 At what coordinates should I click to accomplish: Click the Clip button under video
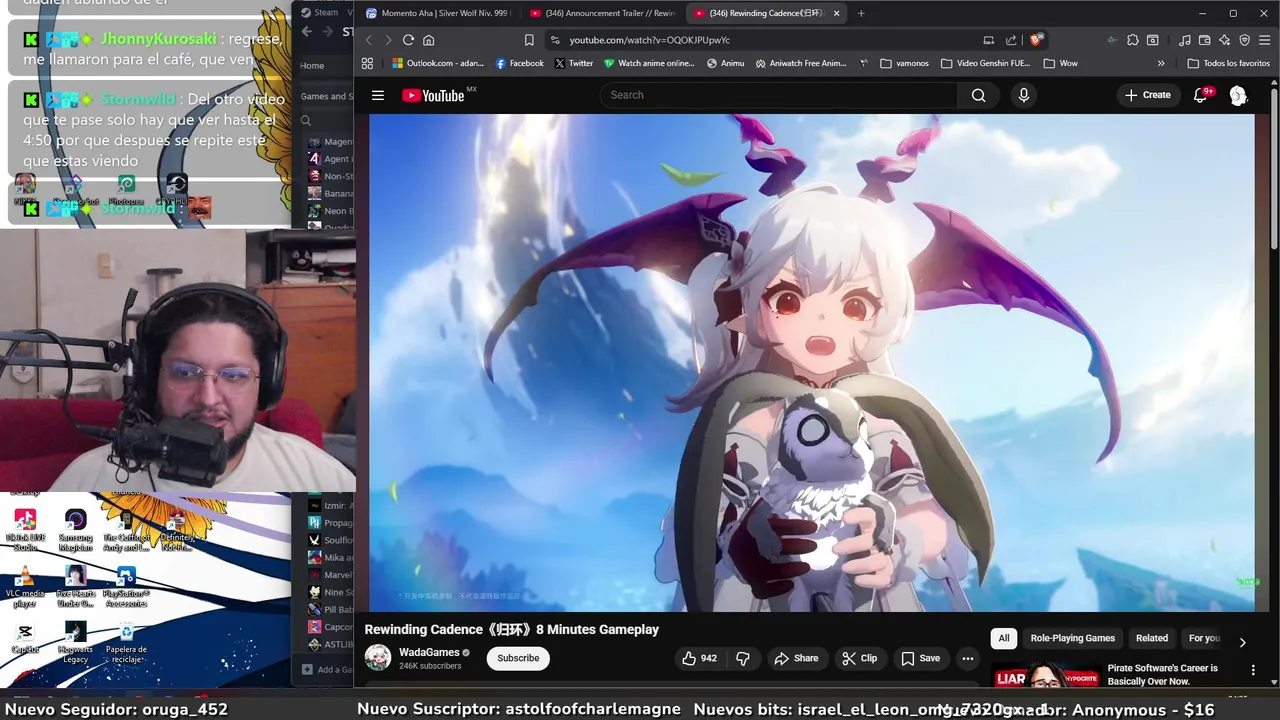pyautogui.click(x=860, y=658)
